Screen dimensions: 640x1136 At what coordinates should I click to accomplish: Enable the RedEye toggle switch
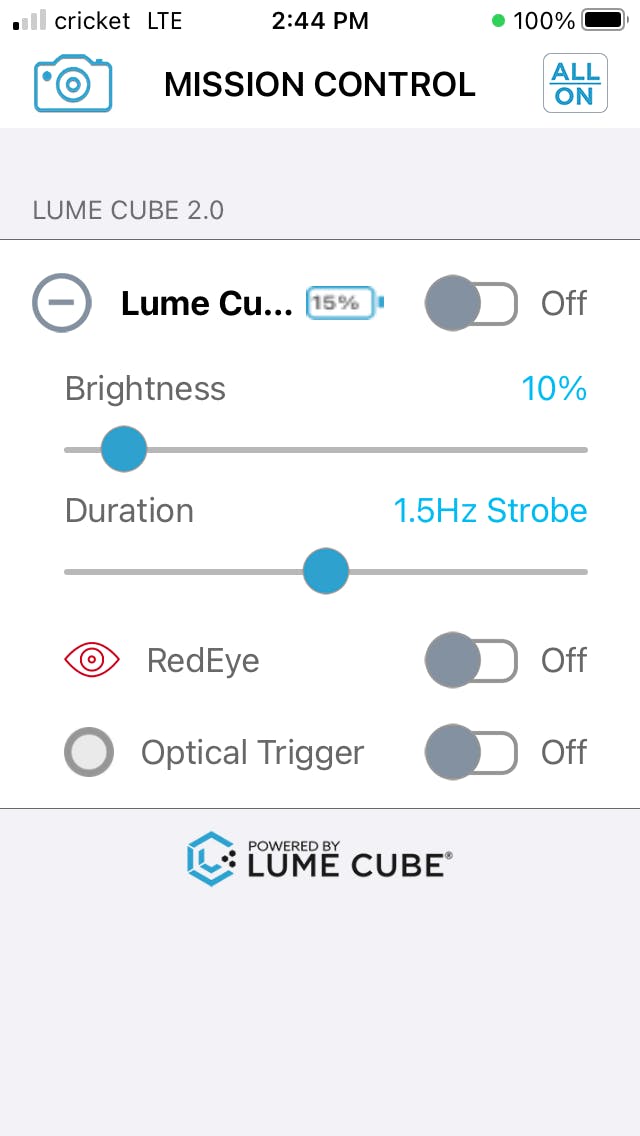click(471, 660)
